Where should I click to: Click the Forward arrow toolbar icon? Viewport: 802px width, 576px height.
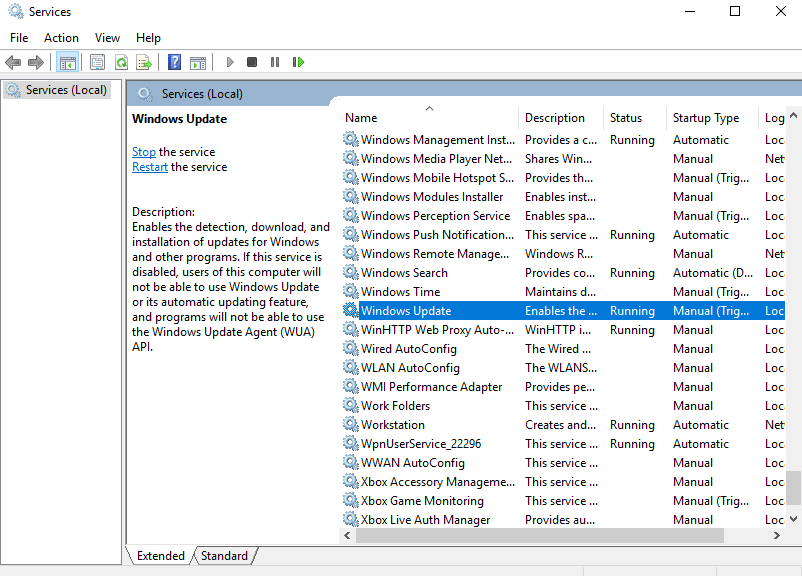(35, 62)
